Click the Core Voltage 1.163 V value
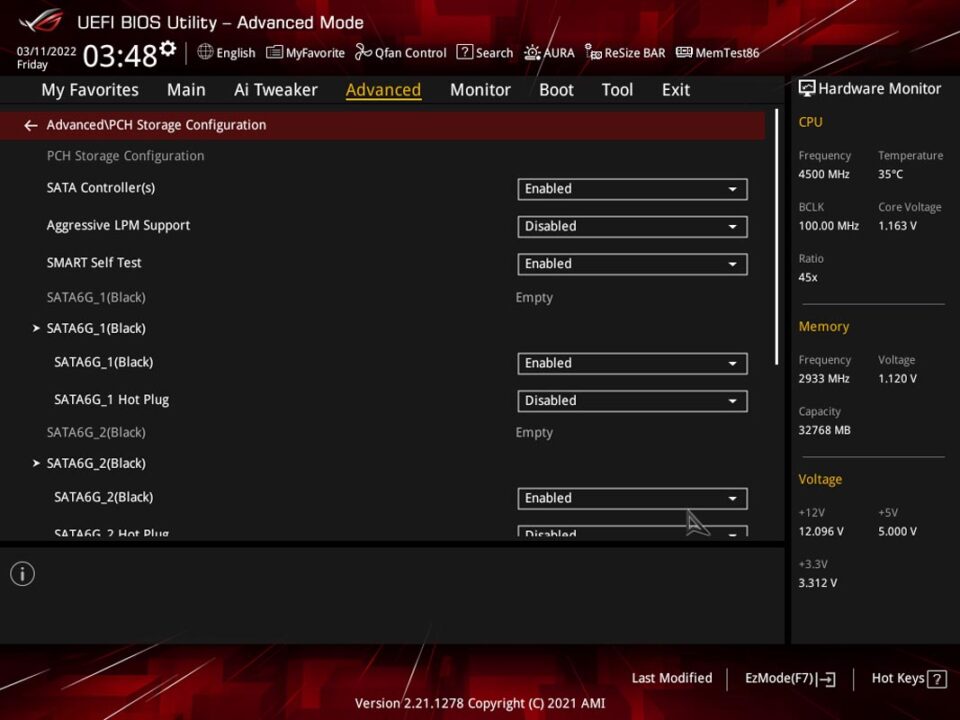The image size is (960, 720). click(x=898, y=226)
